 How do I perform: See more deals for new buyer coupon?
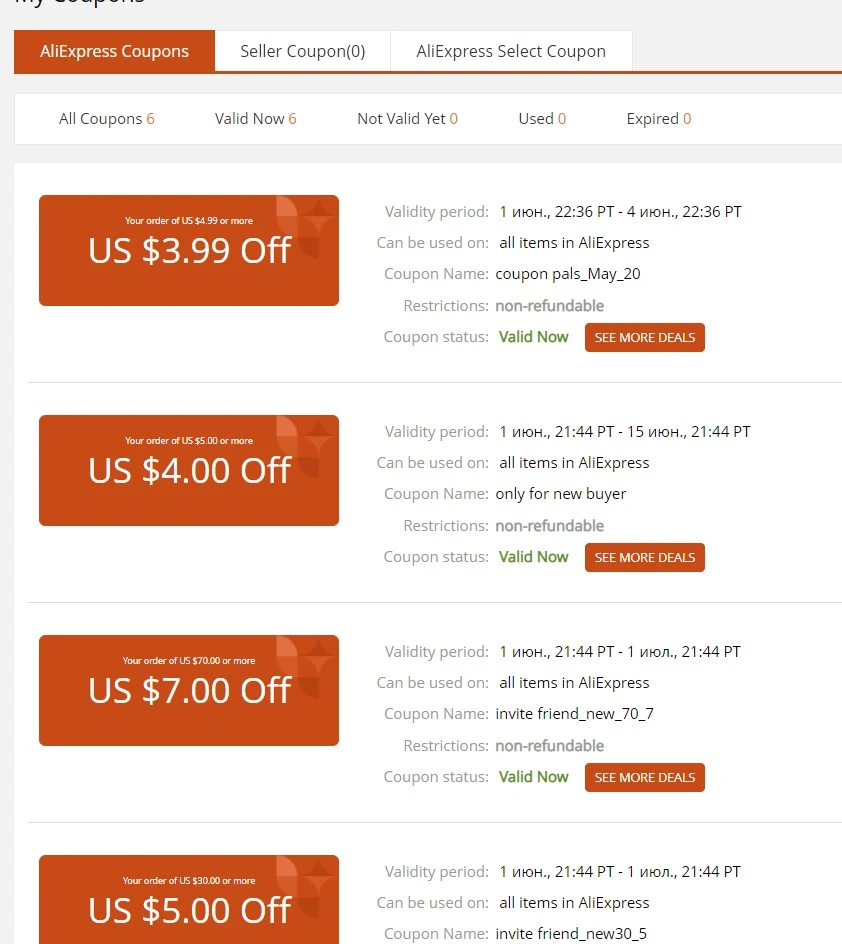645,557
